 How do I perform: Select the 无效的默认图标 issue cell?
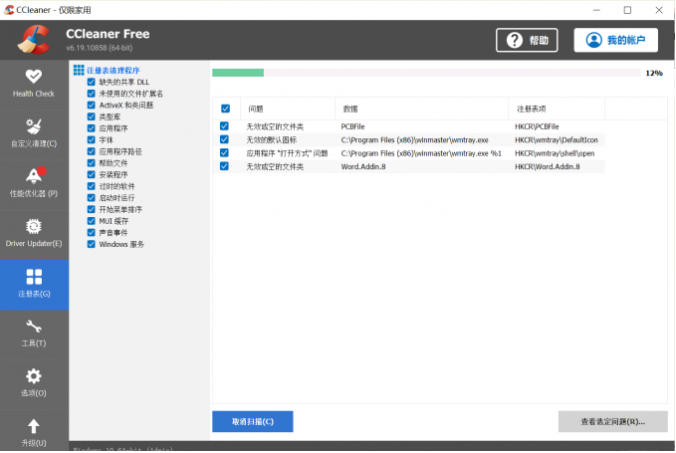pyautogui.click(x=271, y=140)
